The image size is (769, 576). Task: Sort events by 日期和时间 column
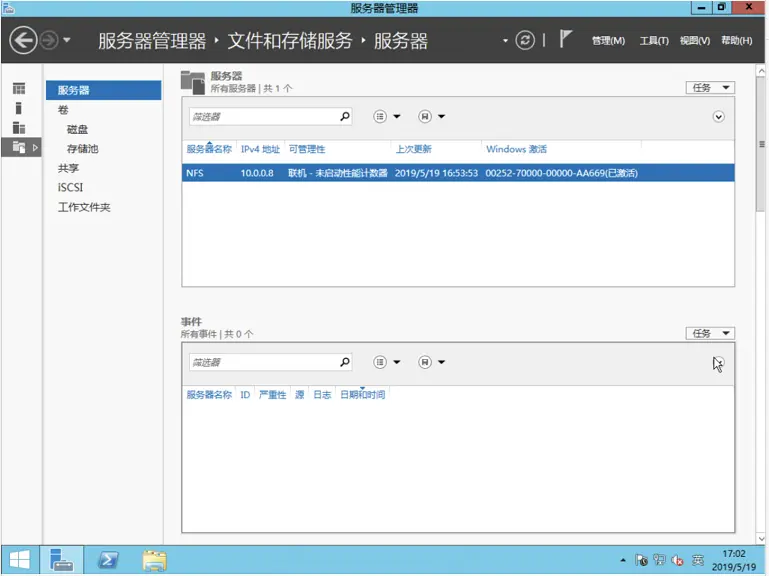point(363,395)
